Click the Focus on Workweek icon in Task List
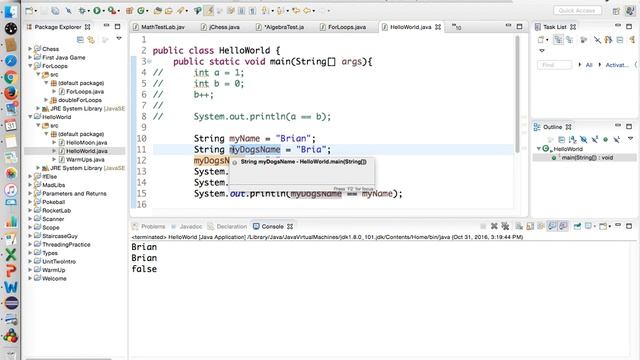Image resolution: width=640 pixels, height=360 pixels. [584, 40]
